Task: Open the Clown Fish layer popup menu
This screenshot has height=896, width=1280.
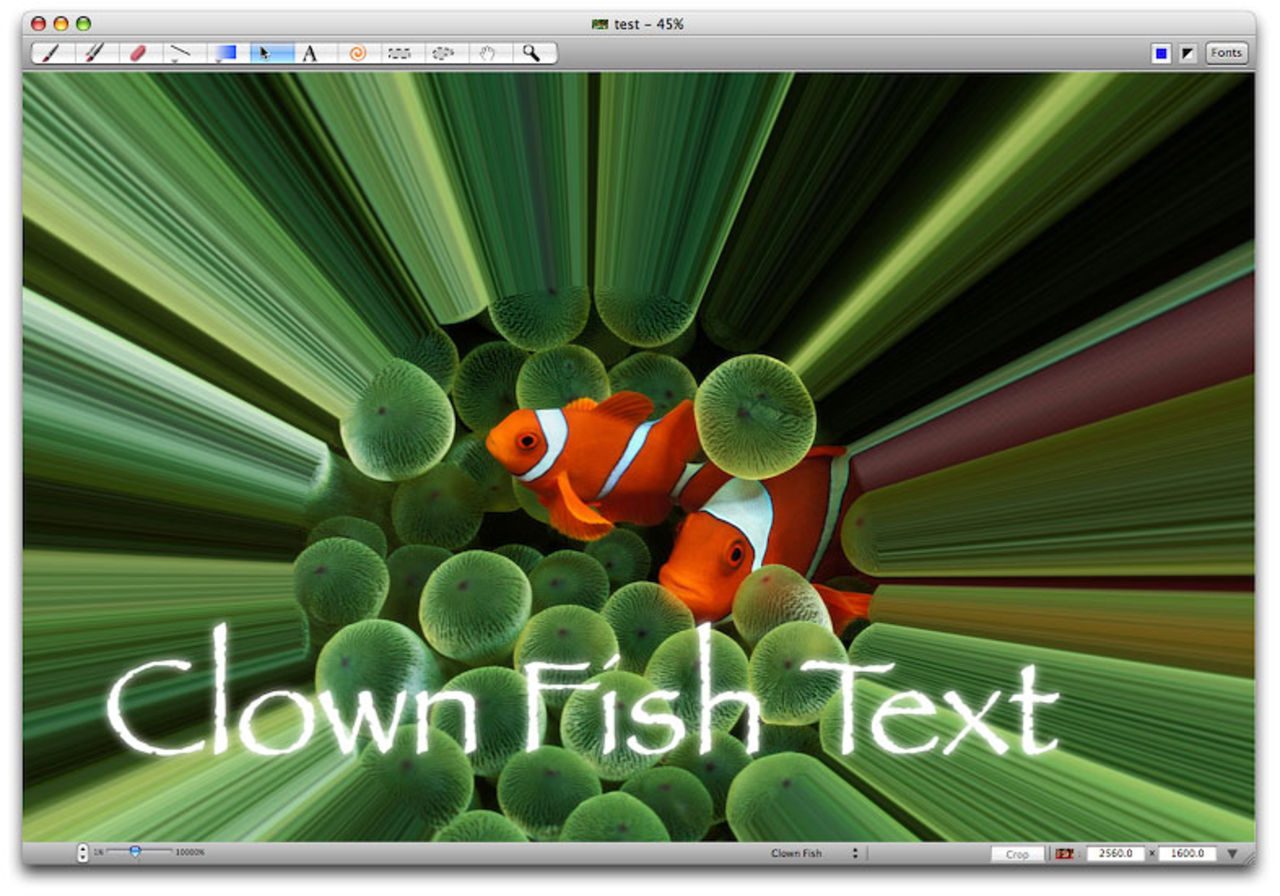Action: pyautogui.click(x=810, y=853)
